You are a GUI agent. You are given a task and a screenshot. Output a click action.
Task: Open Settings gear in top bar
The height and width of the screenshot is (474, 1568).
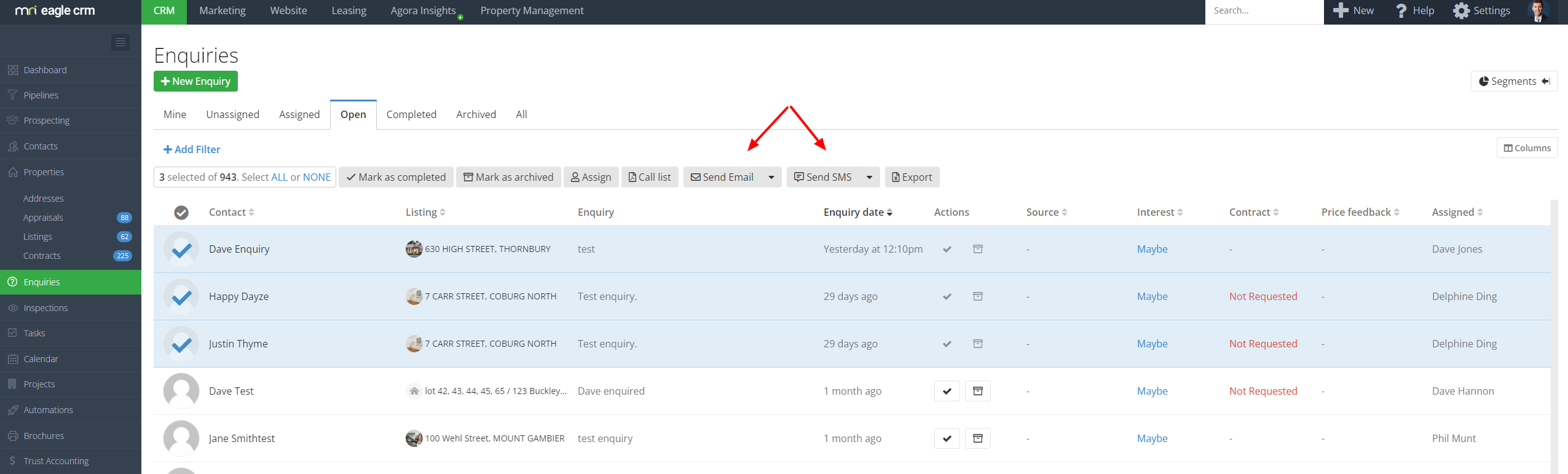click(x=1461, y=11)
